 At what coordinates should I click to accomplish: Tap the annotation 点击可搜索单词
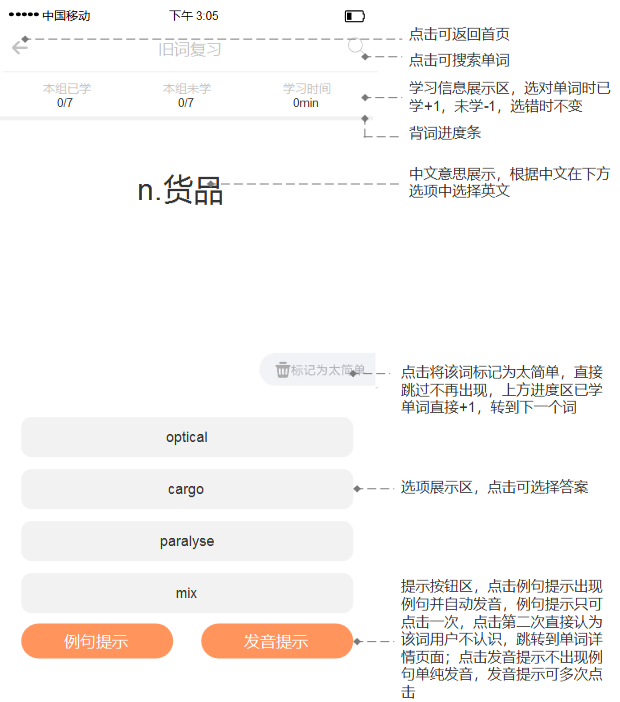pos(459,60)
